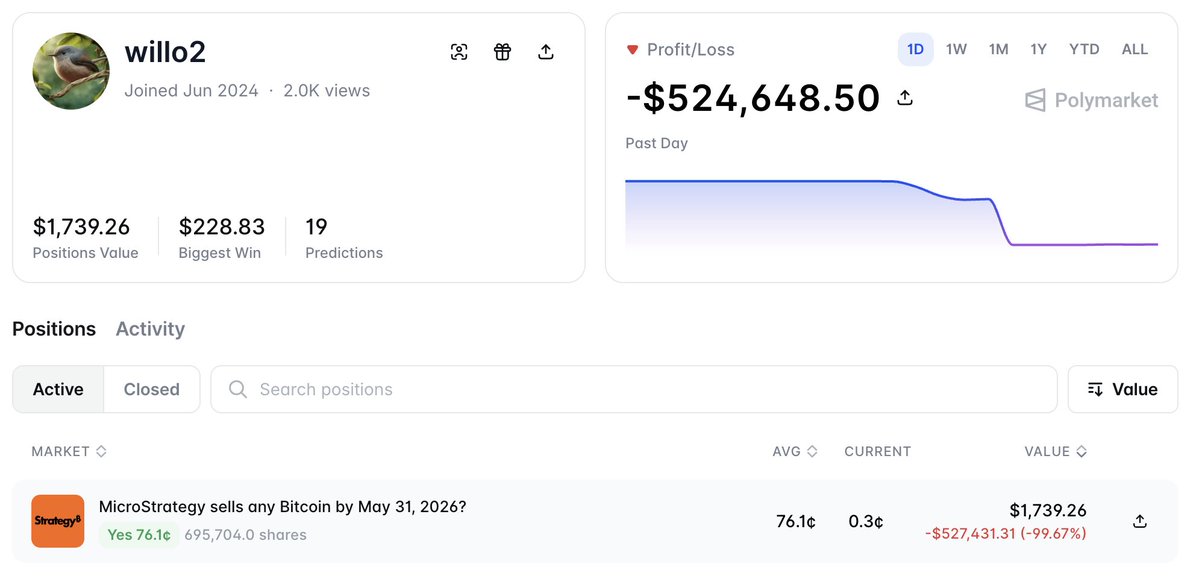Click the $1,739.26 Positions Value stat

pos(85,238)
